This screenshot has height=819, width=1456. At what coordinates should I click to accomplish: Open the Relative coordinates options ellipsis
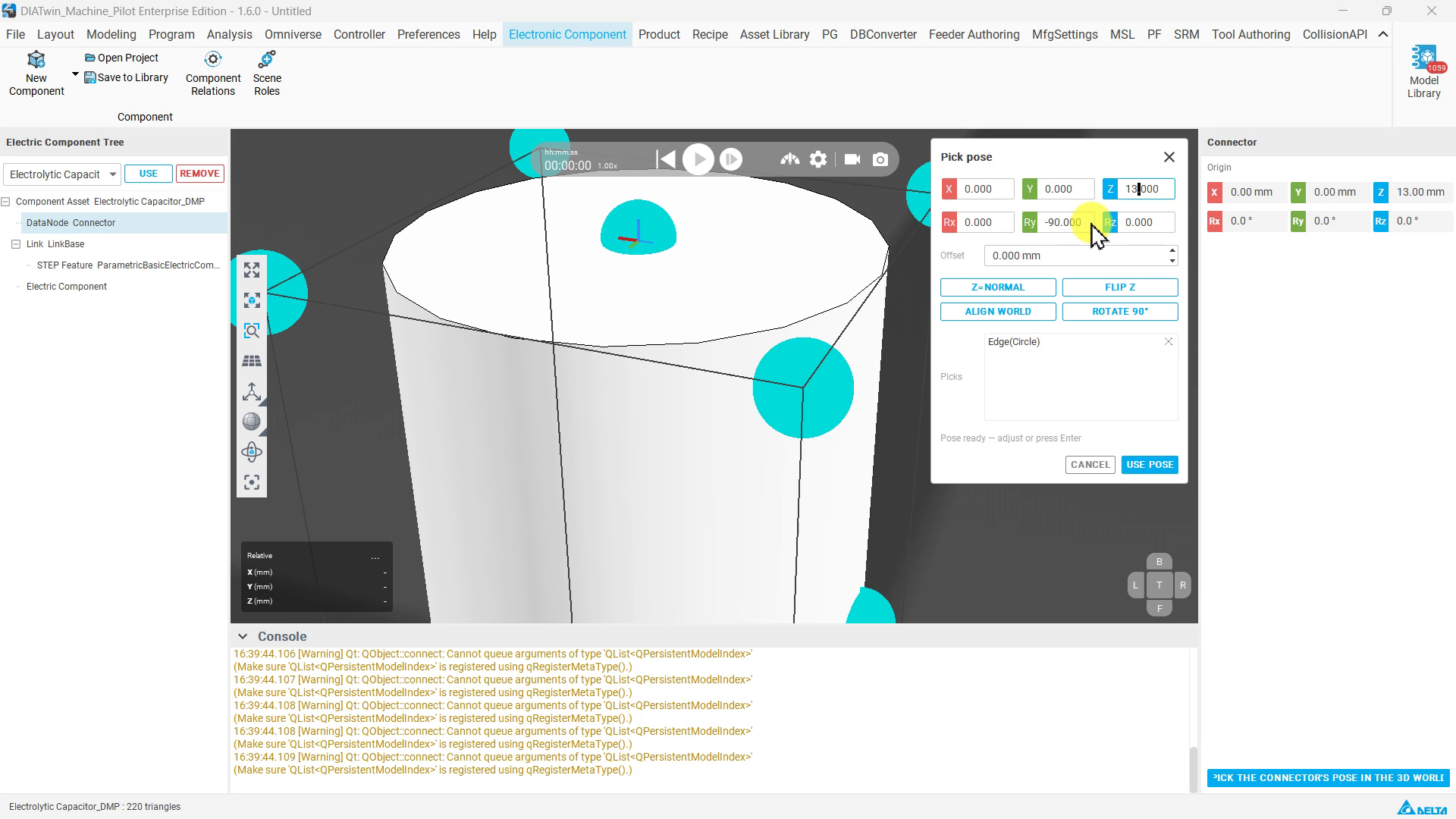375,557
